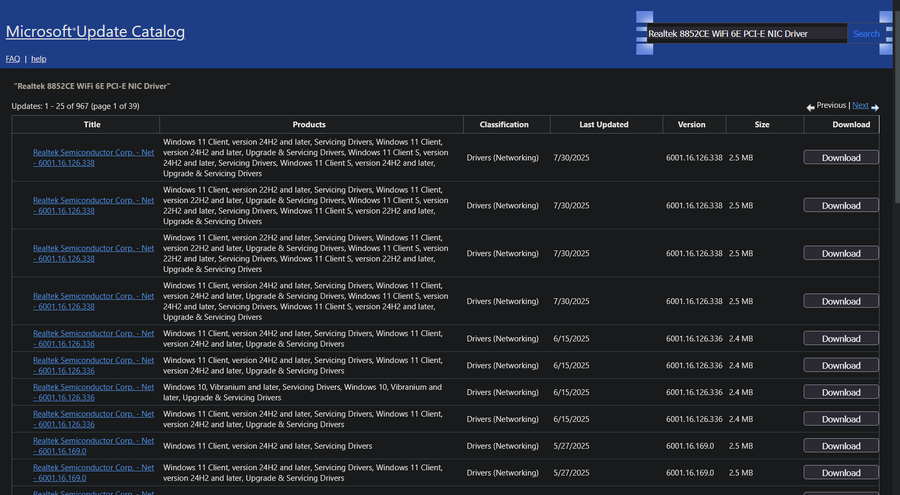Click 2.4 MB size in the Vibranium row
This screenshot has width=900, height=495.
pos(741,392)
